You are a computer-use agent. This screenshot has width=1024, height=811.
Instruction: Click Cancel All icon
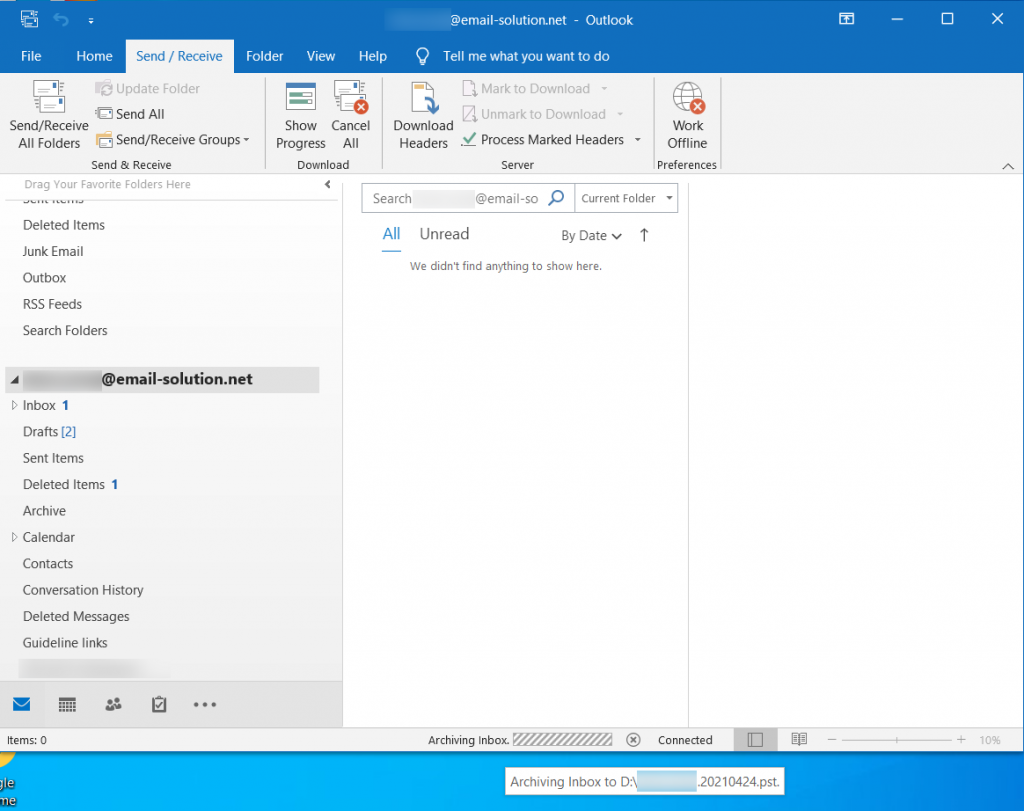click(351, 96)
